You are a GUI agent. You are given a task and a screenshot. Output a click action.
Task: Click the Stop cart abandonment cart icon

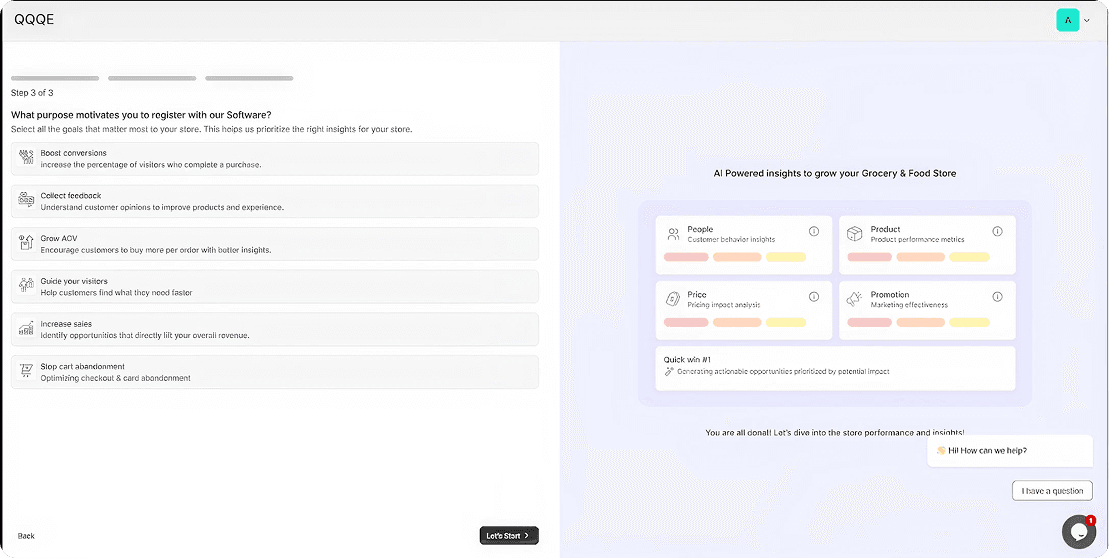[x=26, y=371]
